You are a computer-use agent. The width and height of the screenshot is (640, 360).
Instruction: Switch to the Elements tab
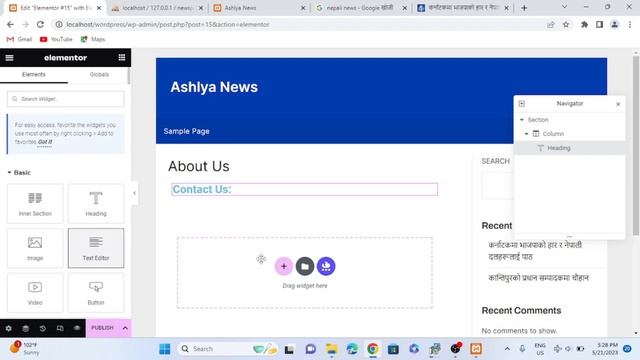(x=34, y=75)
